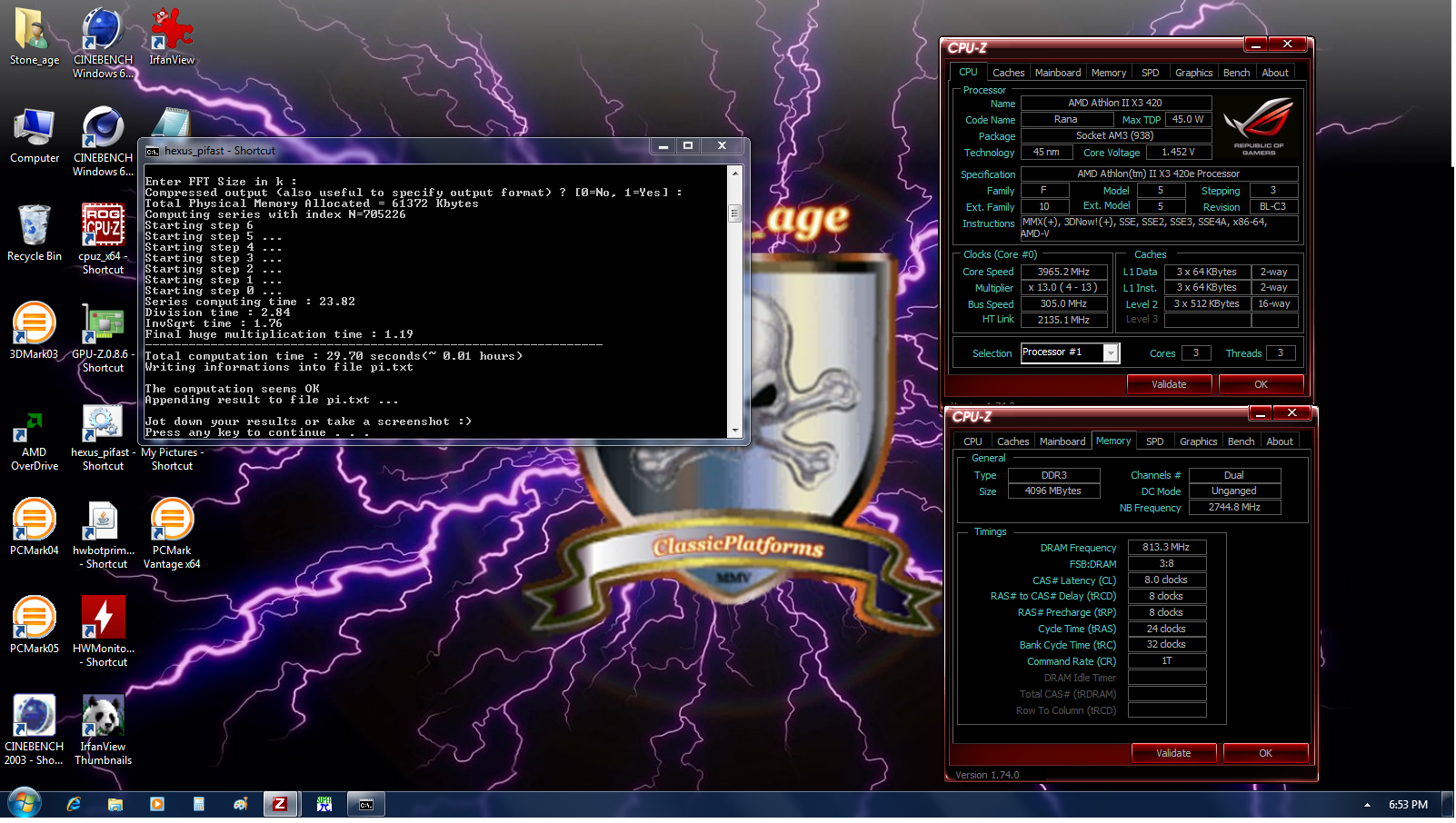Click the hexus_pifast console scrollbar thumb
1456x823 pixels.
(734, 213)
